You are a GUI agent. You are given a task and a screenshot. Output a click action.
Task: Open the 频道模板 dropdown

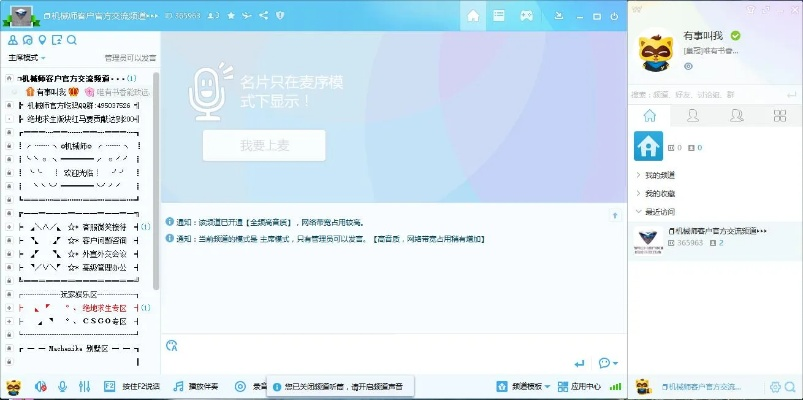pos(523,386)
